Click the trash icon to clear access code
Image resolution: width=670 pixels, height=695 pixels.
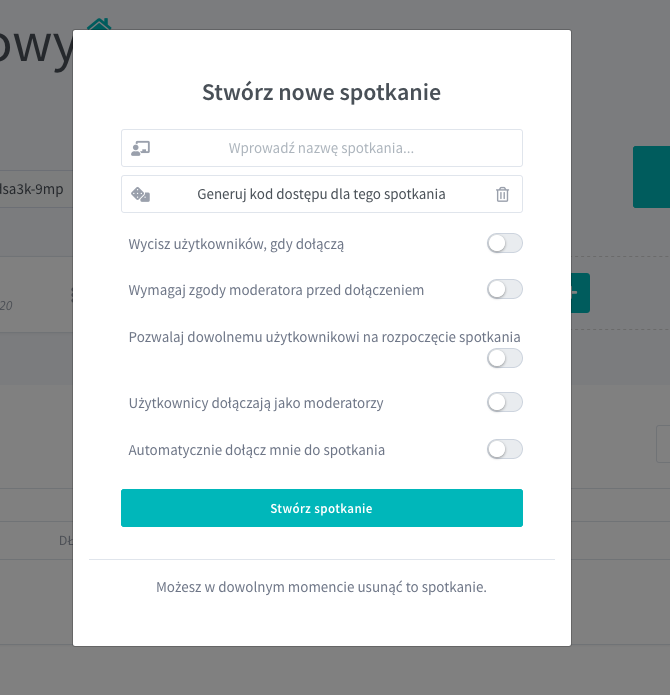[x=502, y=194]
